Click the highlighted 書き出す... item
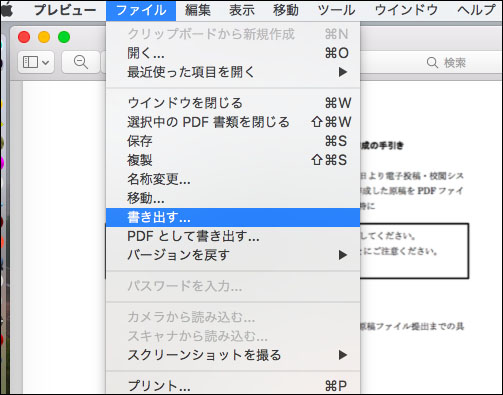The height and width of the screenshot is (395, 503). [x=233, y=217]
